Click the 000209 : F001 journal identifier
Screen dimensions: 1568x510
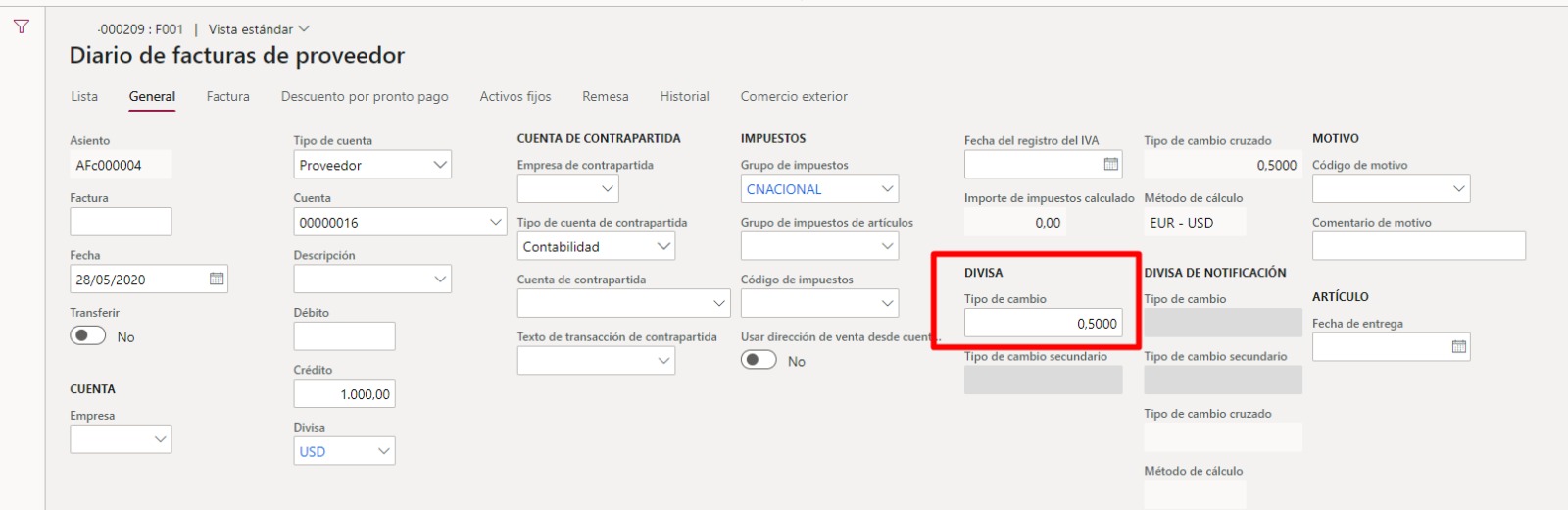[140, 29]
